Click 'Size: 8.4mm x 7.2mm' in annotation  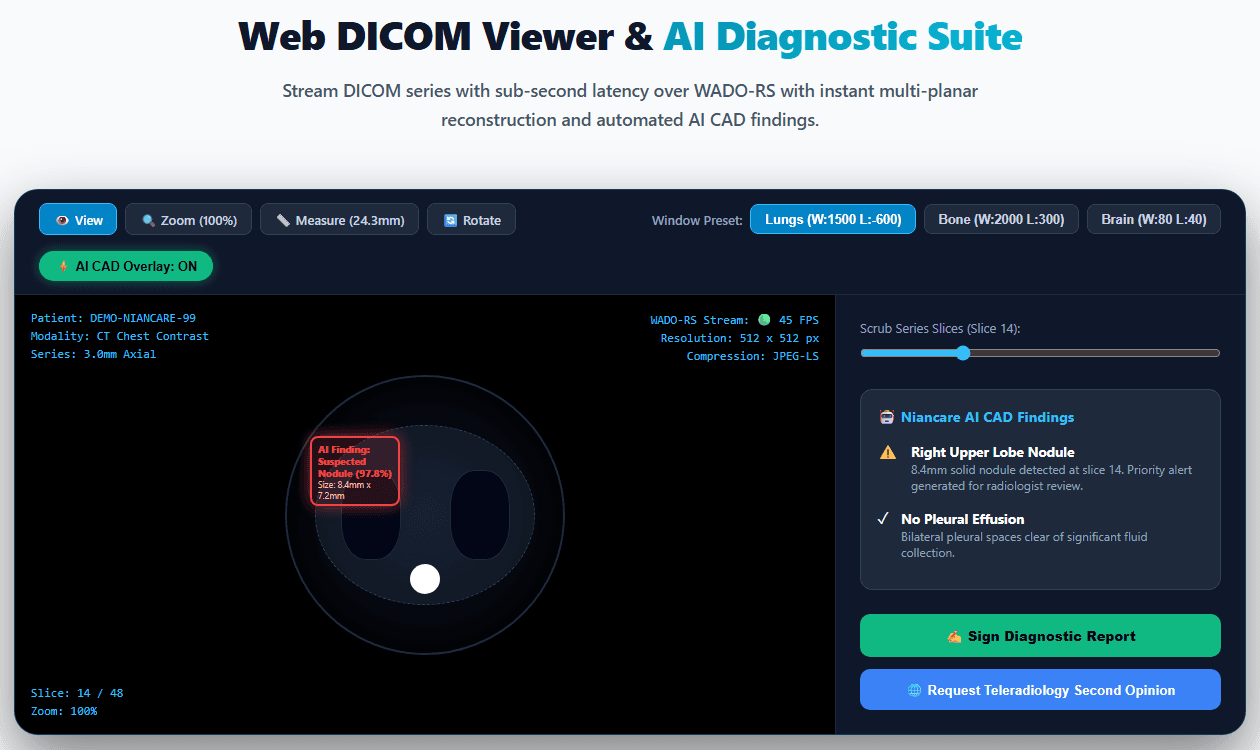(345, 490)
